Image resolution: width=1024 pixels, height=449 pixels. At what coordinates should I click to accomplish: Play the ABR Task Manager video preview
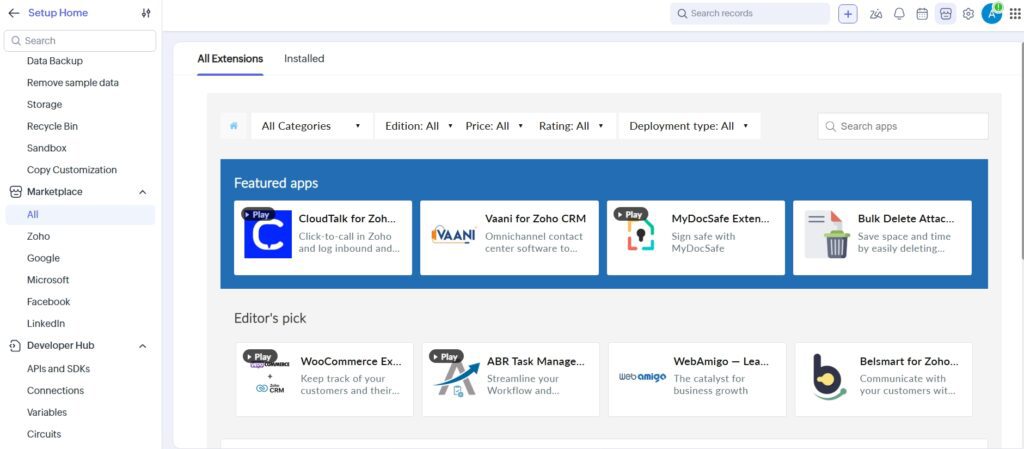[446, 356]
